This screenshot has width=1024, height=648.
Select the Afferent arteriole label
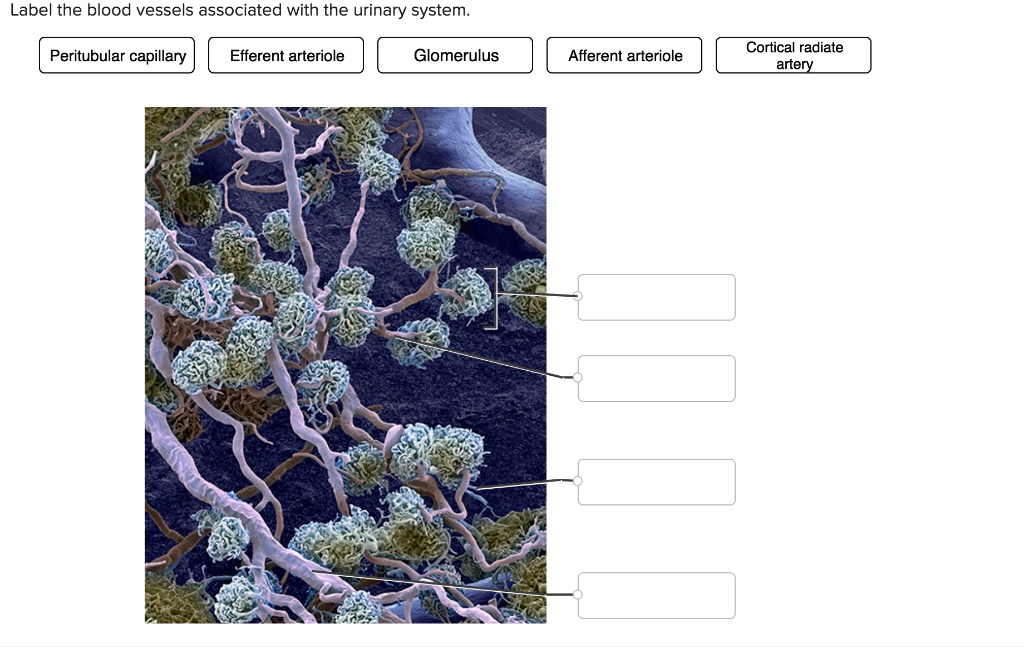tap(624, 55)
